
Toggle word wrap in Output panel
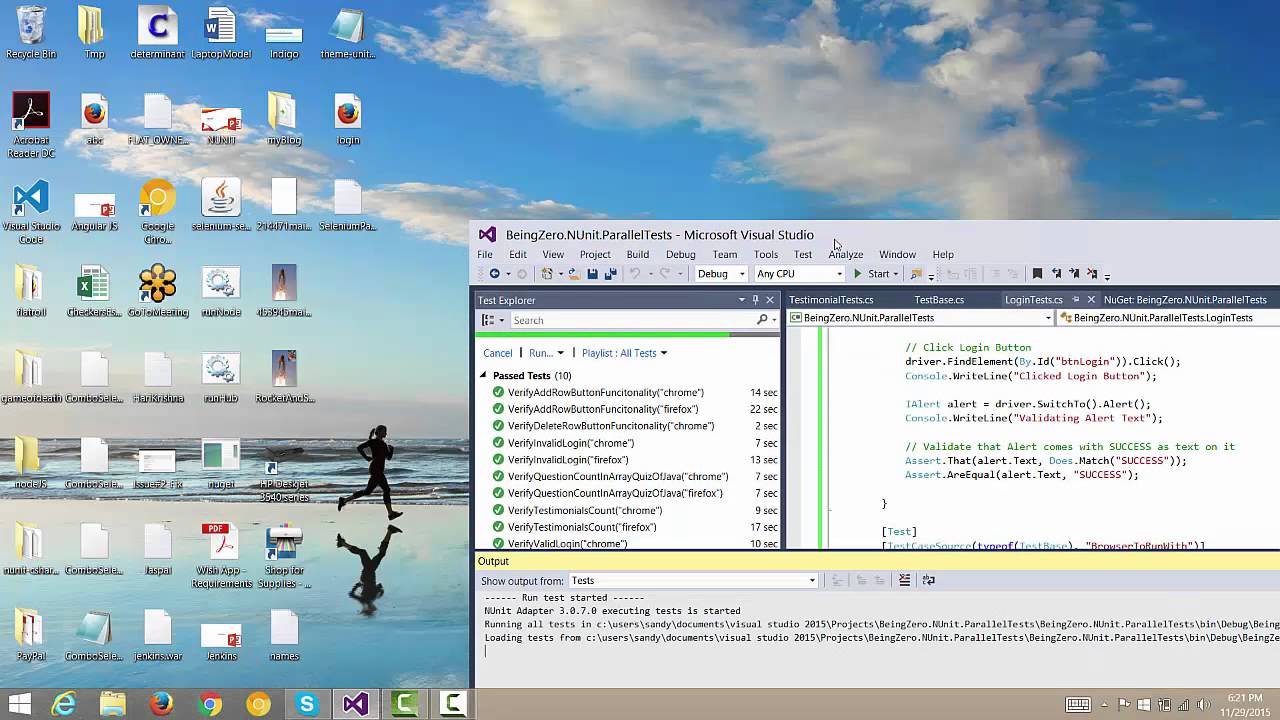(928, 580)
